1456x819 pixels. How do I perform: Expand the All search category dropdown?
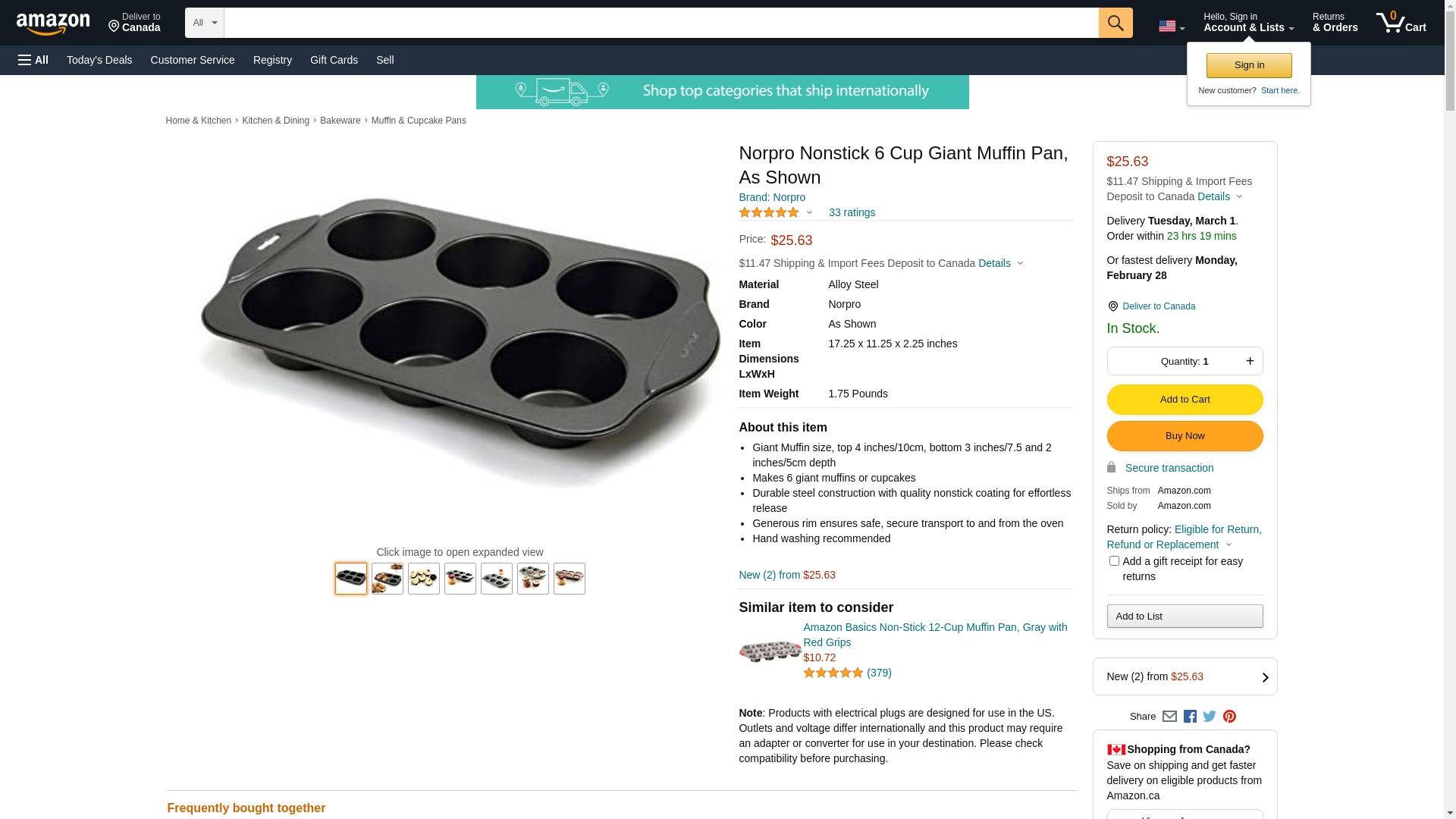coord(204,23)
